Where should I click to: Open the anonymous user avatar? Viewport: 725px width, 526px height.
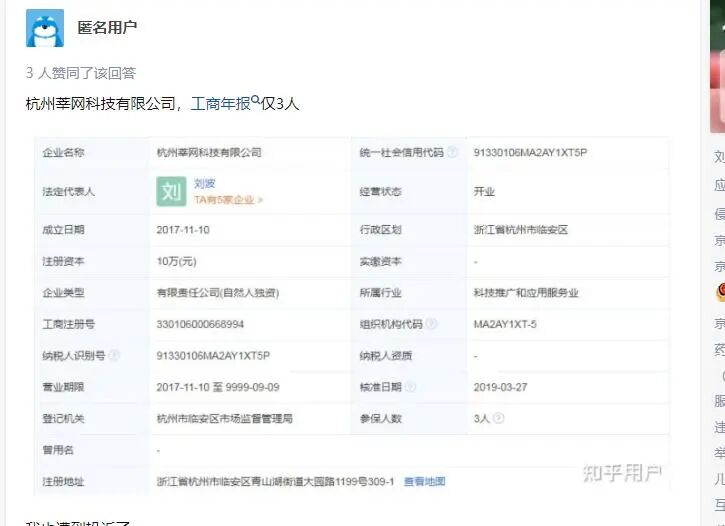(45, 28)
